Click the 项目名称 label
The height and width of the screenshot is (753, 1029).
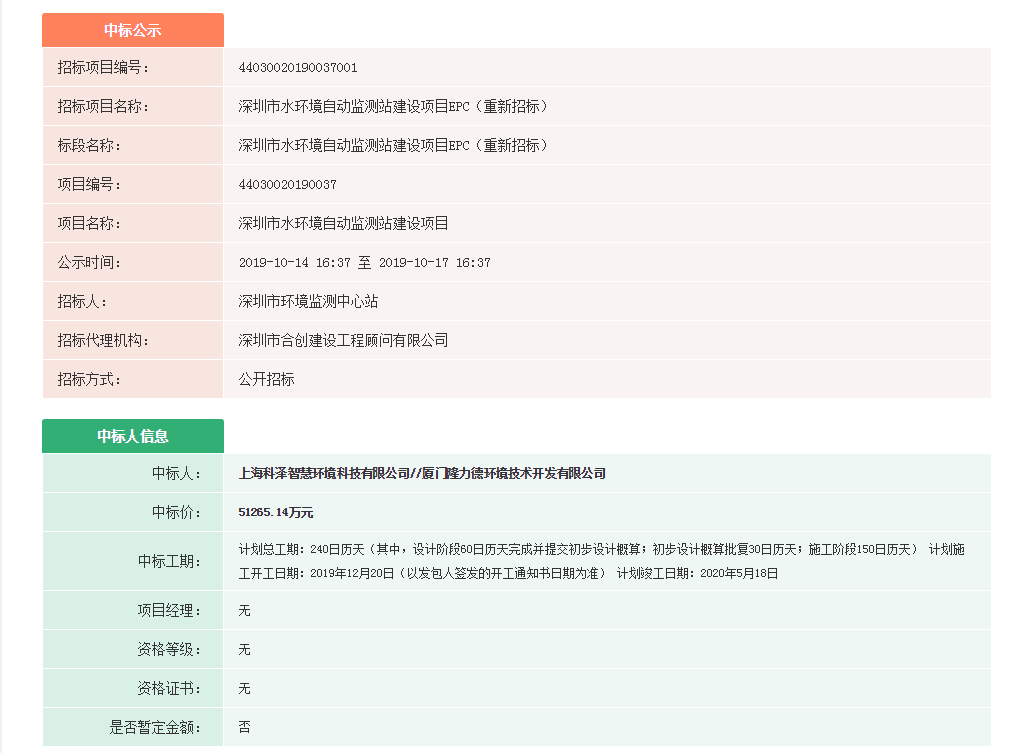coord(89,223)
